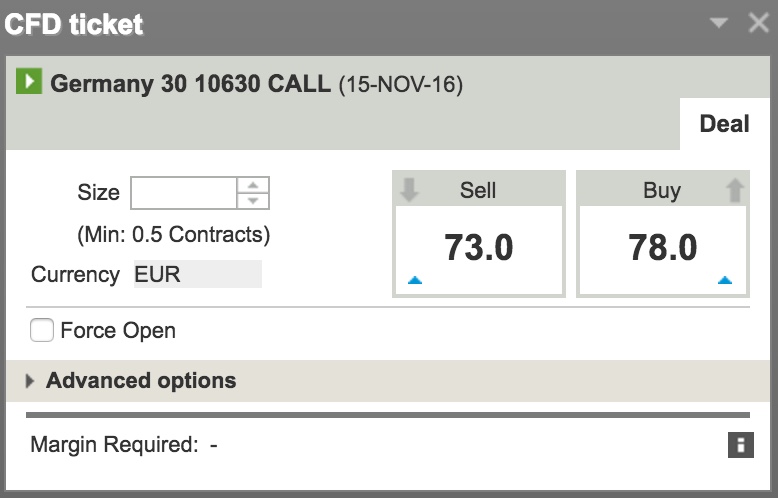Decrease Size with the down stepper

tap(254, 200)
